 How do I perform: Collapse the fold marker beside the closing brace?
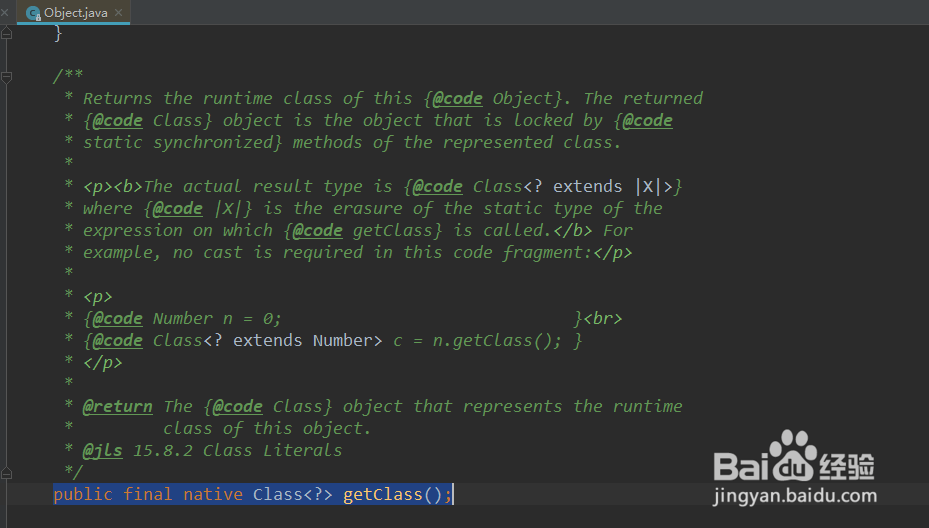coord(7,33)
